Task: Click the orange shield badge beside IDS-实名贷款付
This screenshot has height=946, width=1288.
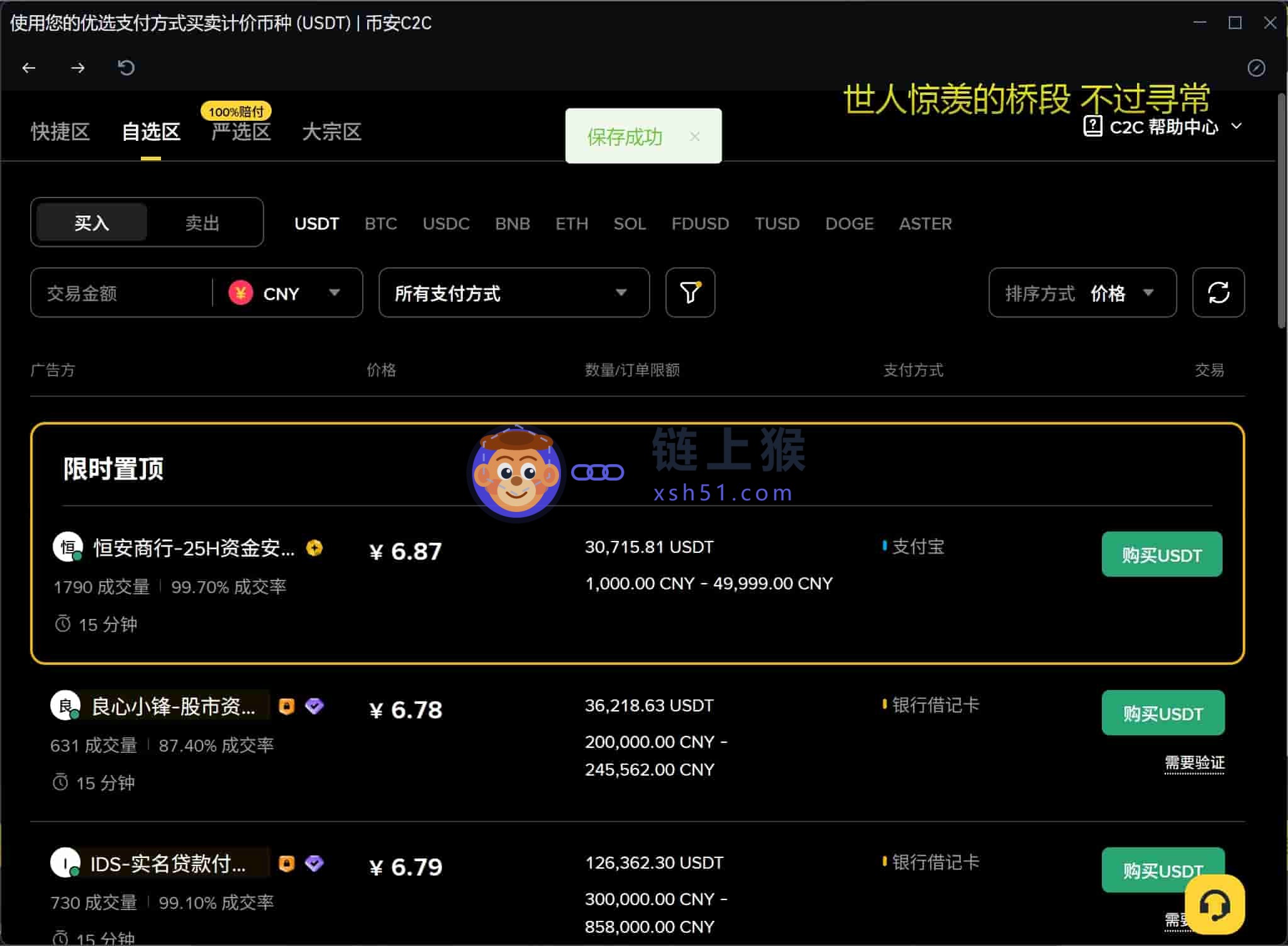Action: (287, 864)
